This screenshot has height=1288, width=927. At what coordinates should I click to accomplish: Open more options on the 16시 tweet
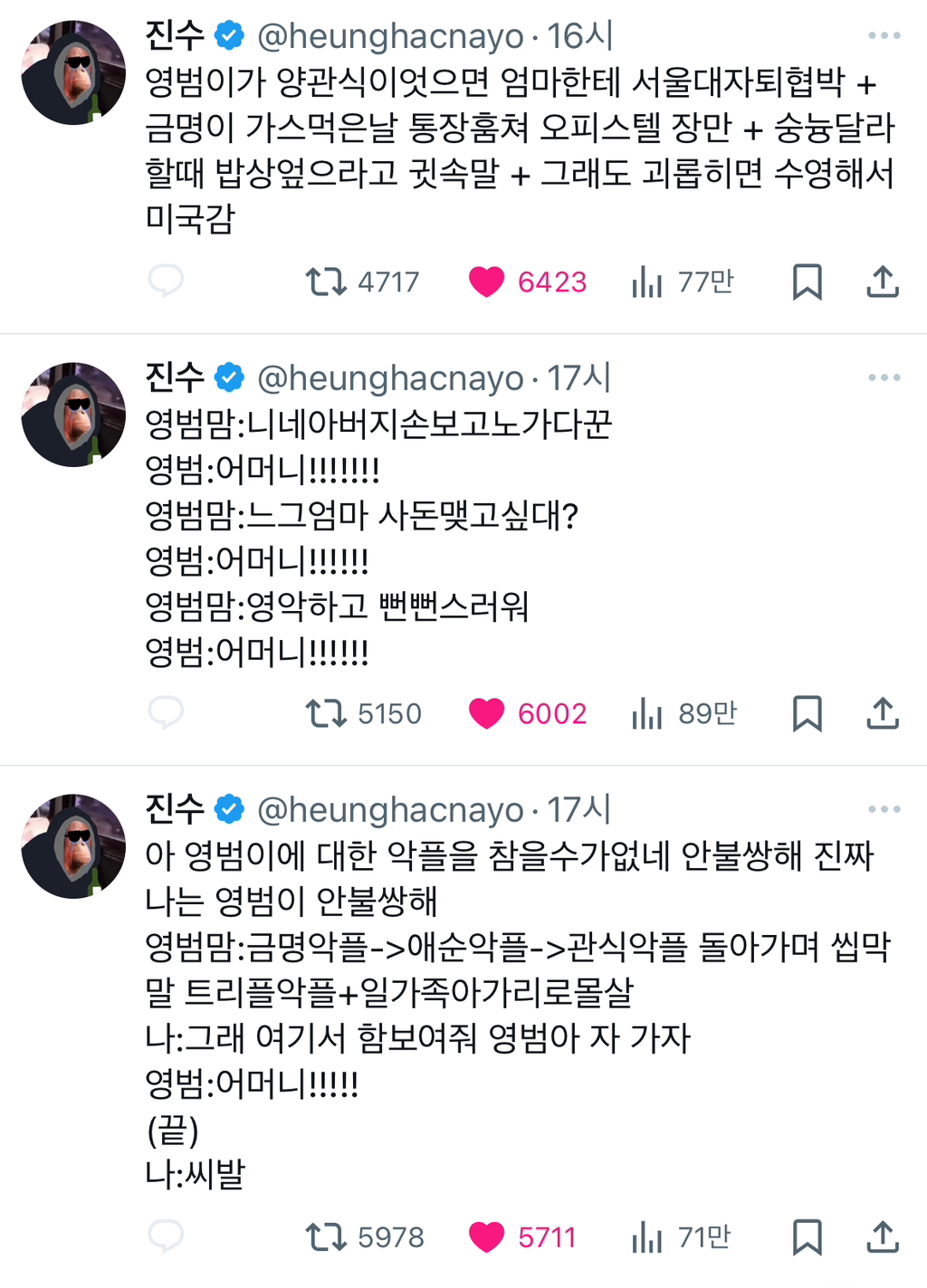pos(884,36)
